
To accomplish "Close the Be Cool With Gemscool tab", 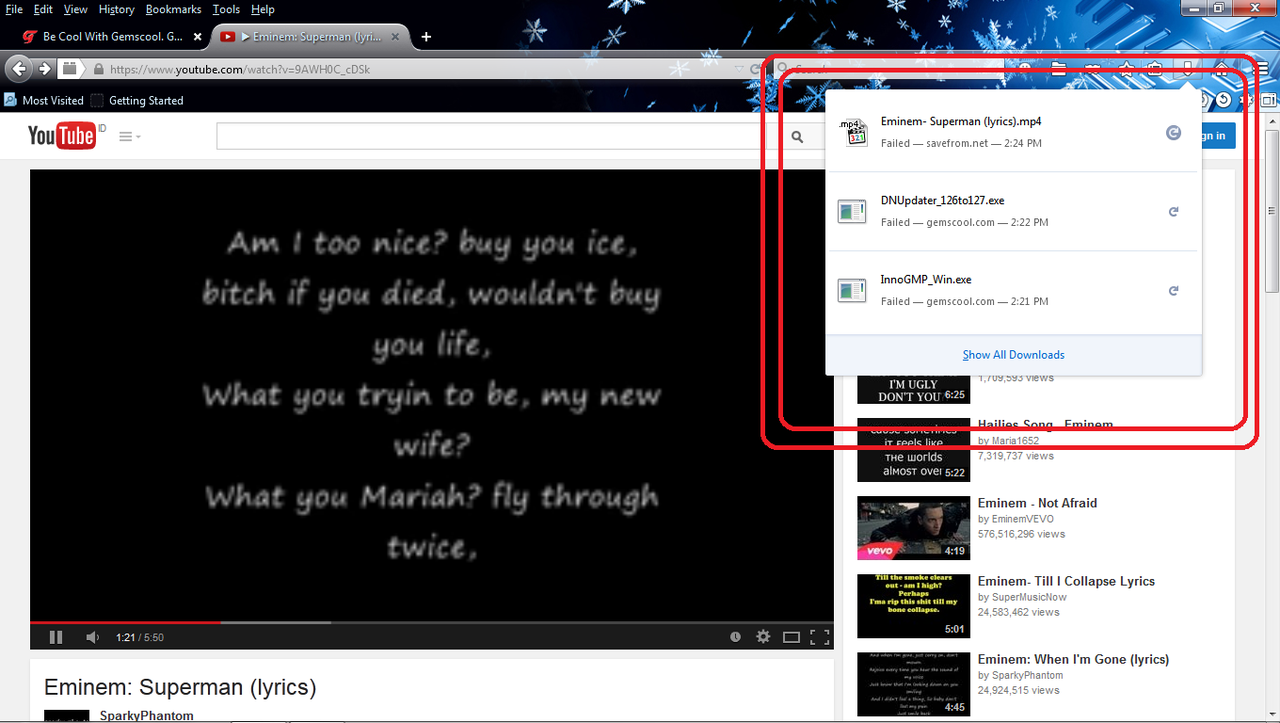I will tap(197, 37).
